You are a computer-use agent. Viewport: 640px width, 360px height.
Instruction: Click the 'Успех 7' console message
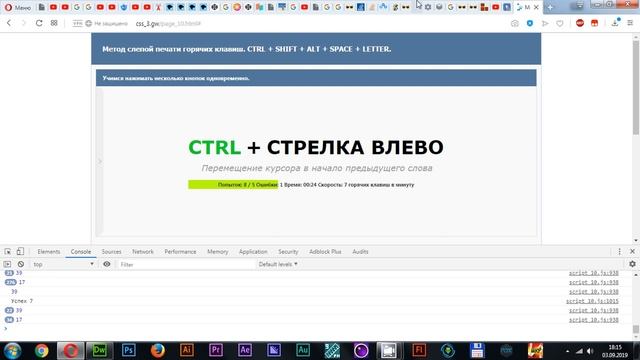tap(22, 301)
